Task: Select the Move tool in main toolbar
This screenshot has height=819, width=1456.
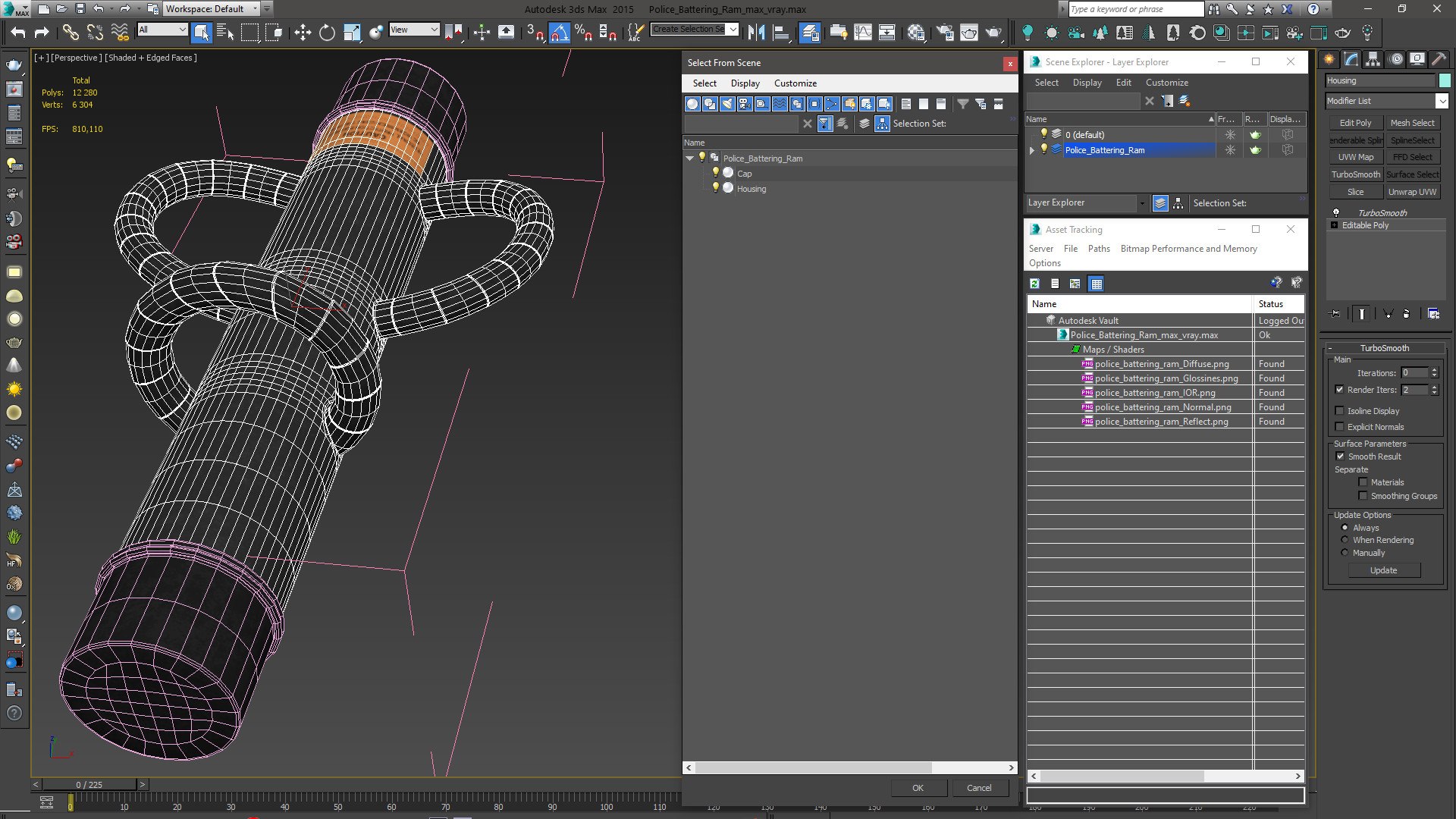Action: 303,32
